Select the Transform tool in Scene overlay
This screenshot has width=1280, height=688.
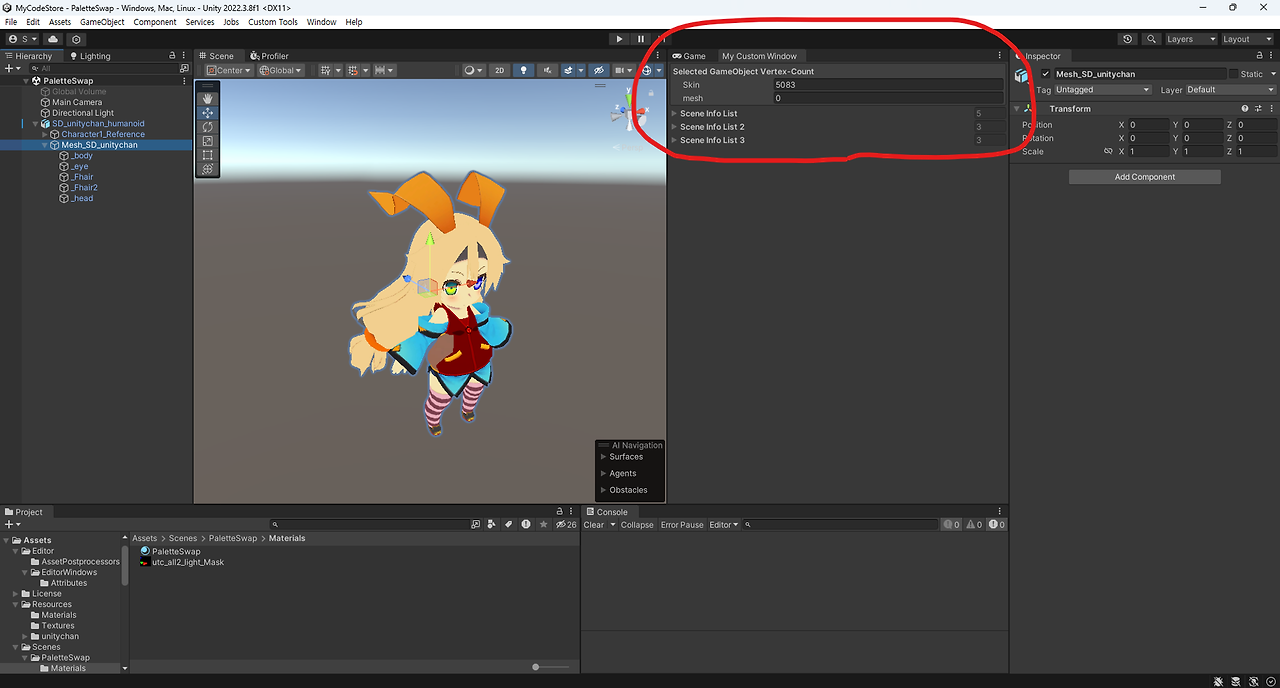point(208,169)
